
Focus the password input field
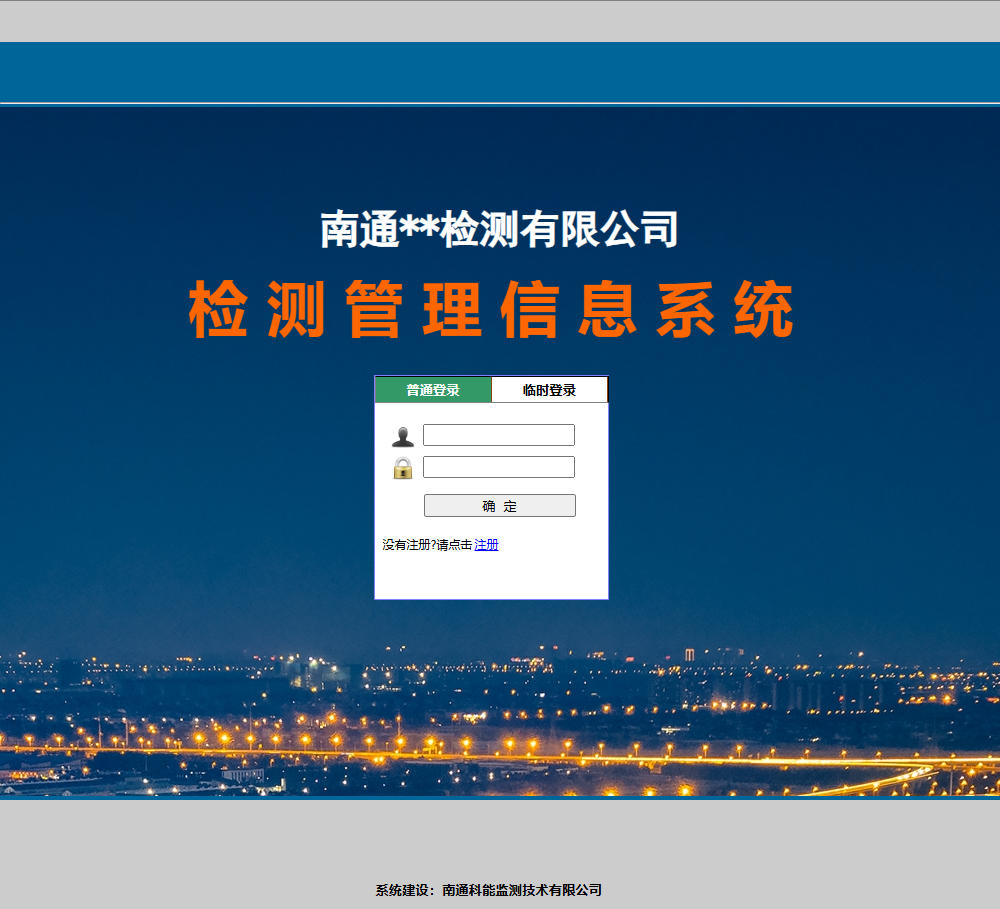[x=498, y=467]
